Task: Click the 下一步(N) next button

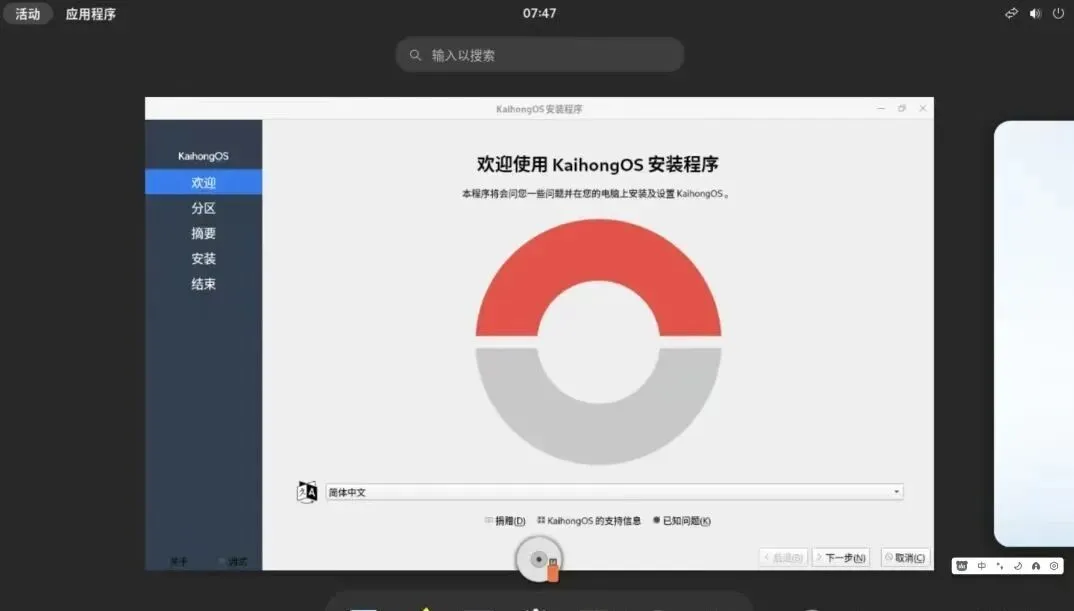Action: (x=840, y=558)
